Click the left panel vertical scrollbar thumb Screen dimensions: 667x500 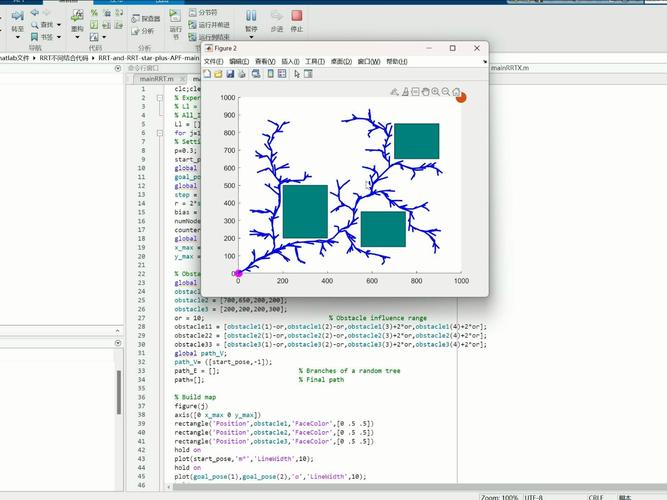click(x=119, y=392)
